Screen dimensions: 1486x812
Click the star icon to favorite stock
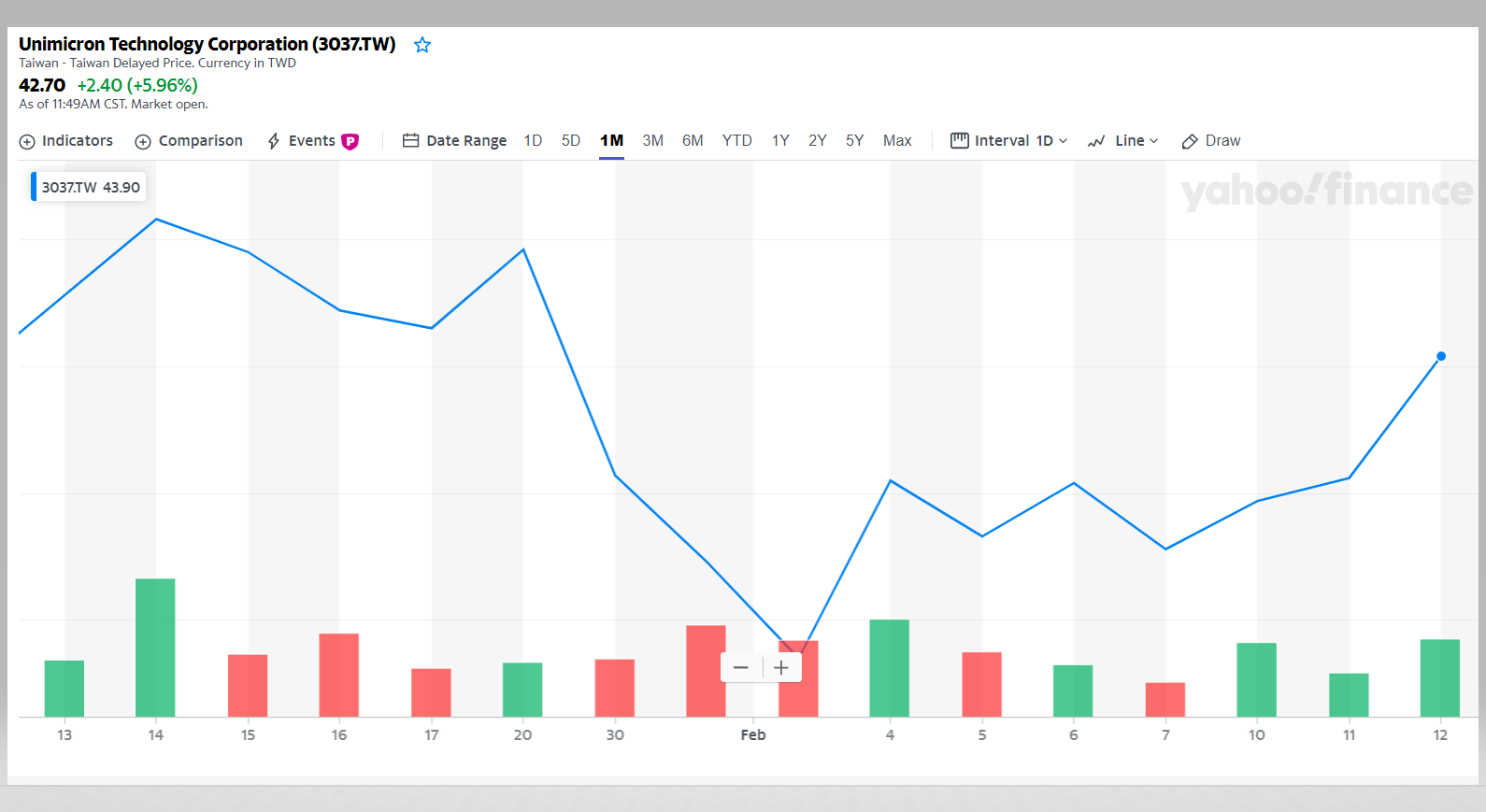click(422, 45)
